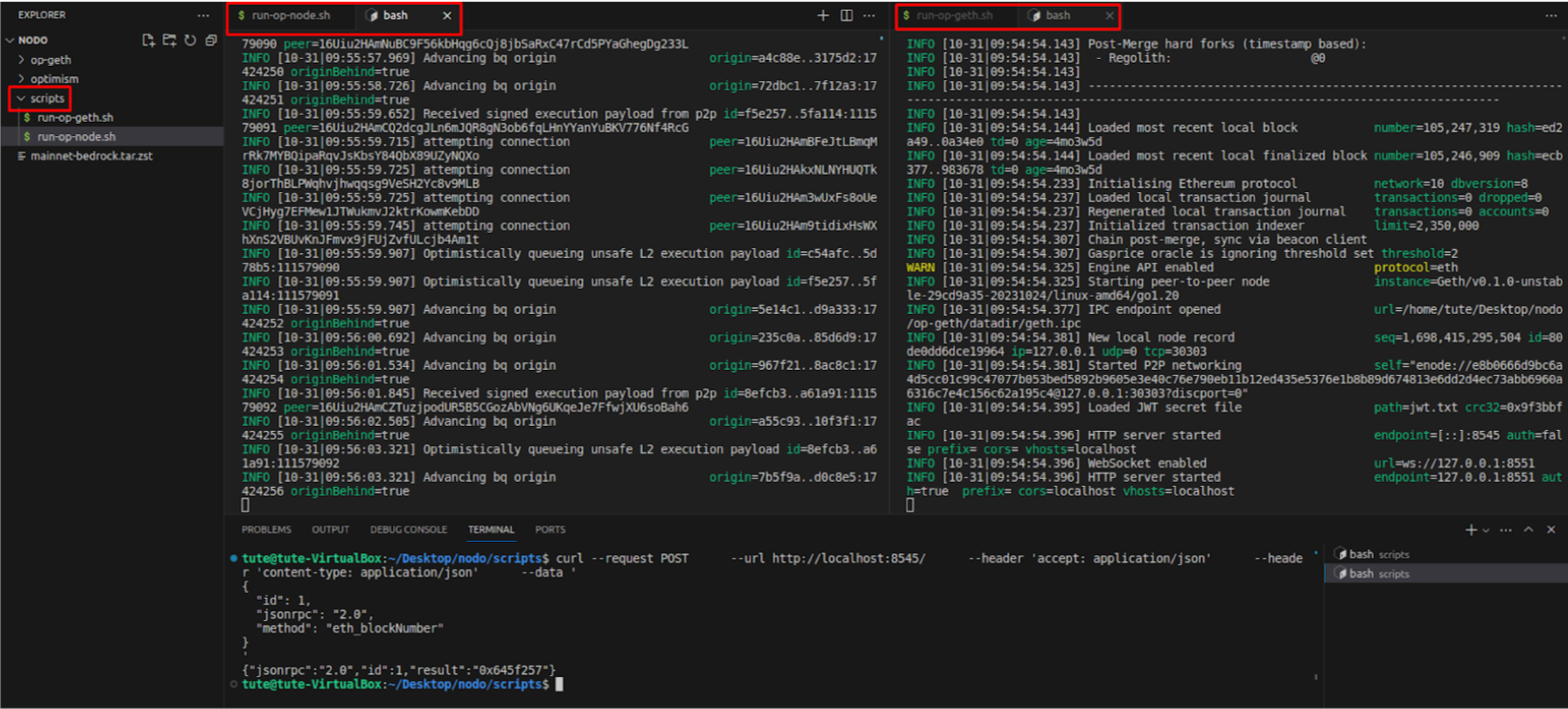Open the terminal launch profile dropdown arrow
The width and height of the screenshot is (1568, 709).
[x=1485, y=530]
